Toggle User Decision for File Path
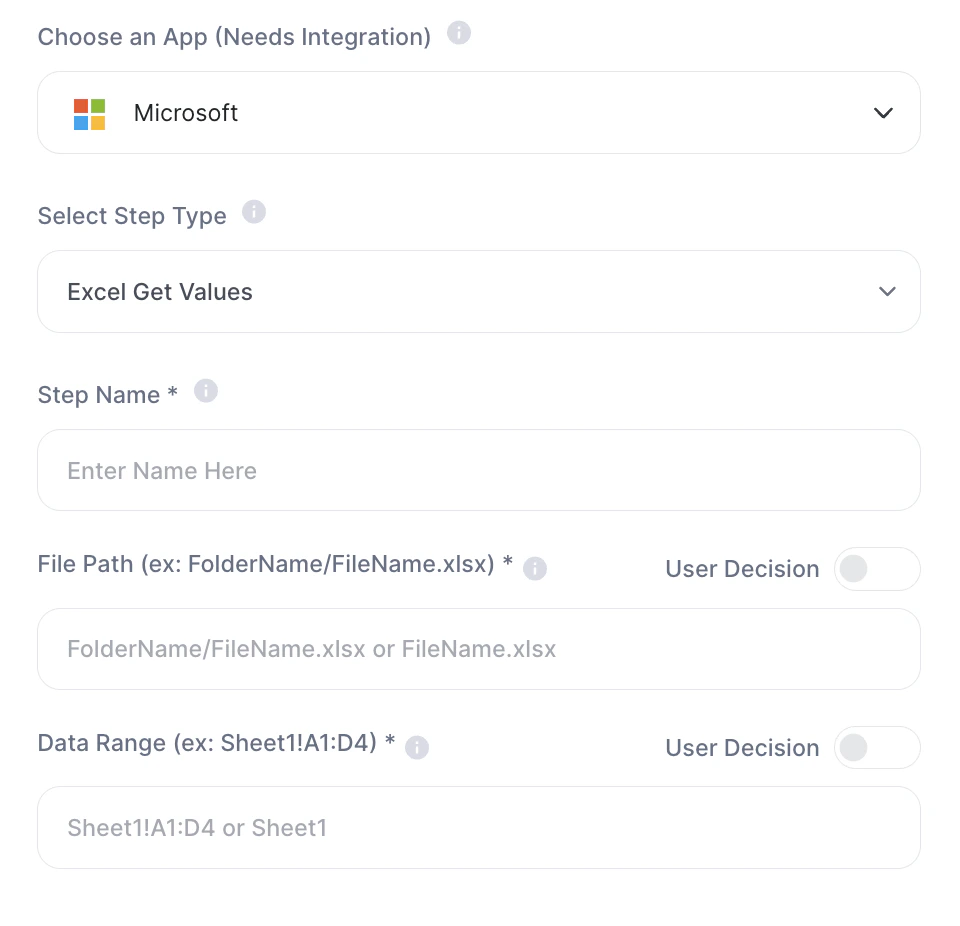Image resolution: width=960 pixels, height=926 pixels. tap(876, 569)
